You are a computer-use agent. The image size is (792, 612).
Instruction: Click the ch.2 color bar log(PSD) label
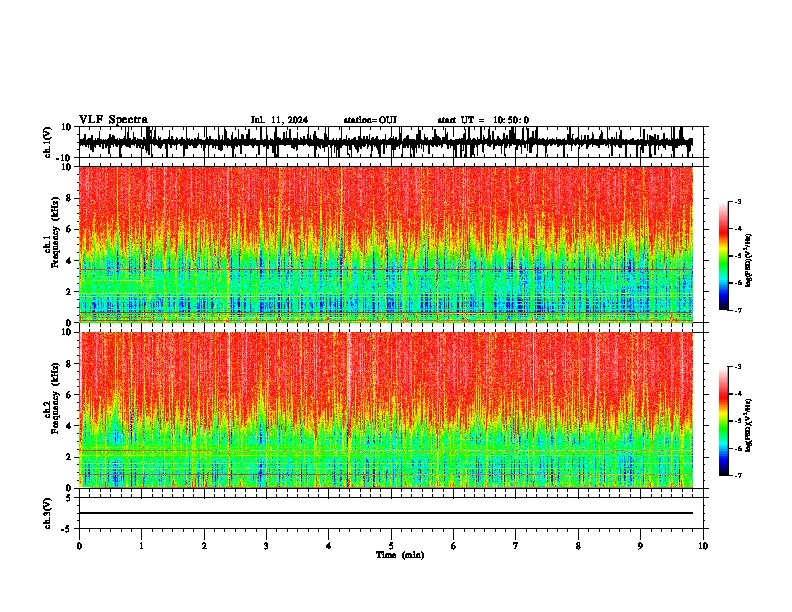click(x=749, y=425)
